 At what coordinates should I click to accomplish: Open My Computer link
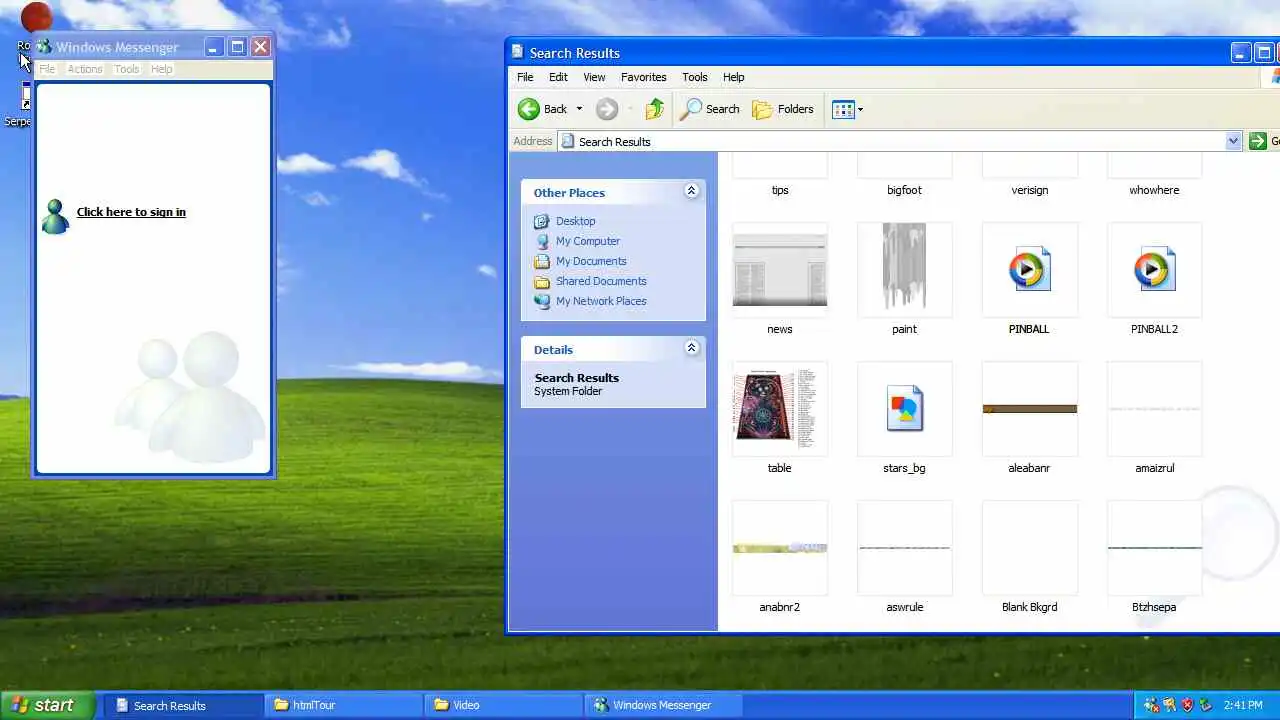588,241
